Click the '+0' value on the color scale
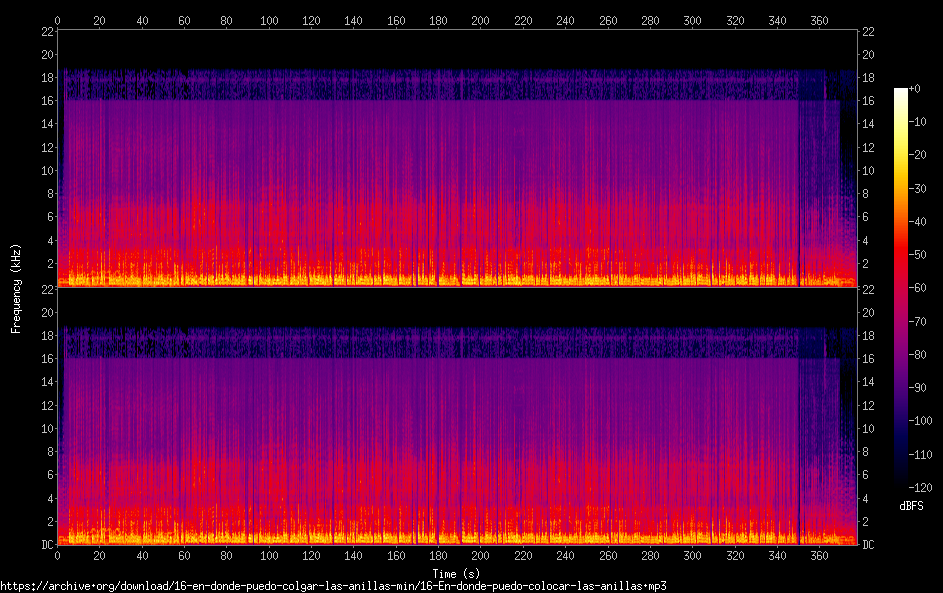Screen dimensions: 943x593 click(914, 89)
